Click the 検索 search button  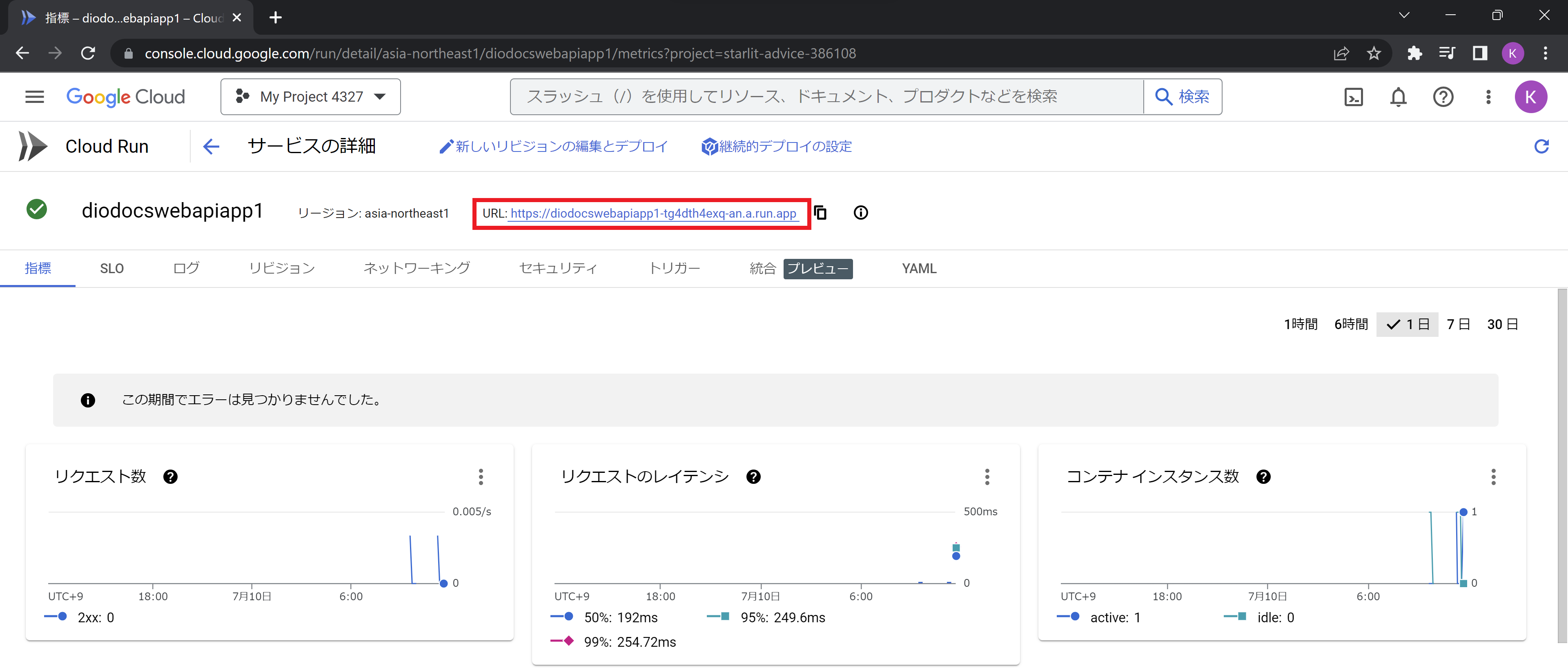1183,97
